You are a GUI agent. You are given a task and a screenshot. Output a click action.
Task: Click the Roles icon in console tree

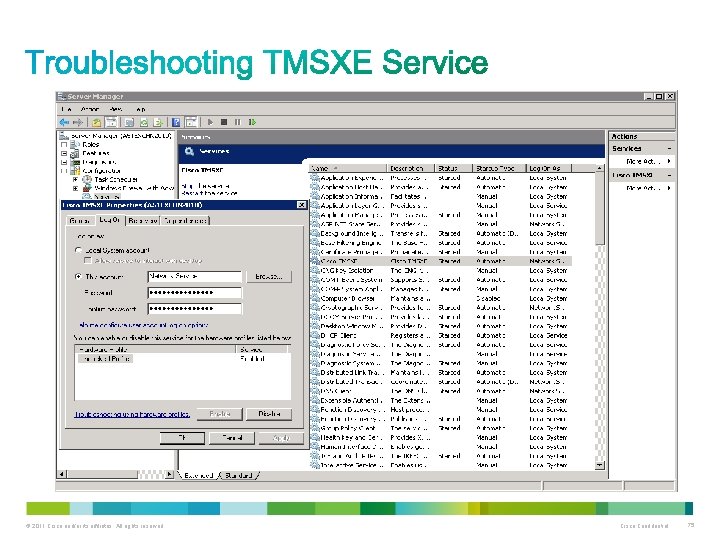(75, 145)
